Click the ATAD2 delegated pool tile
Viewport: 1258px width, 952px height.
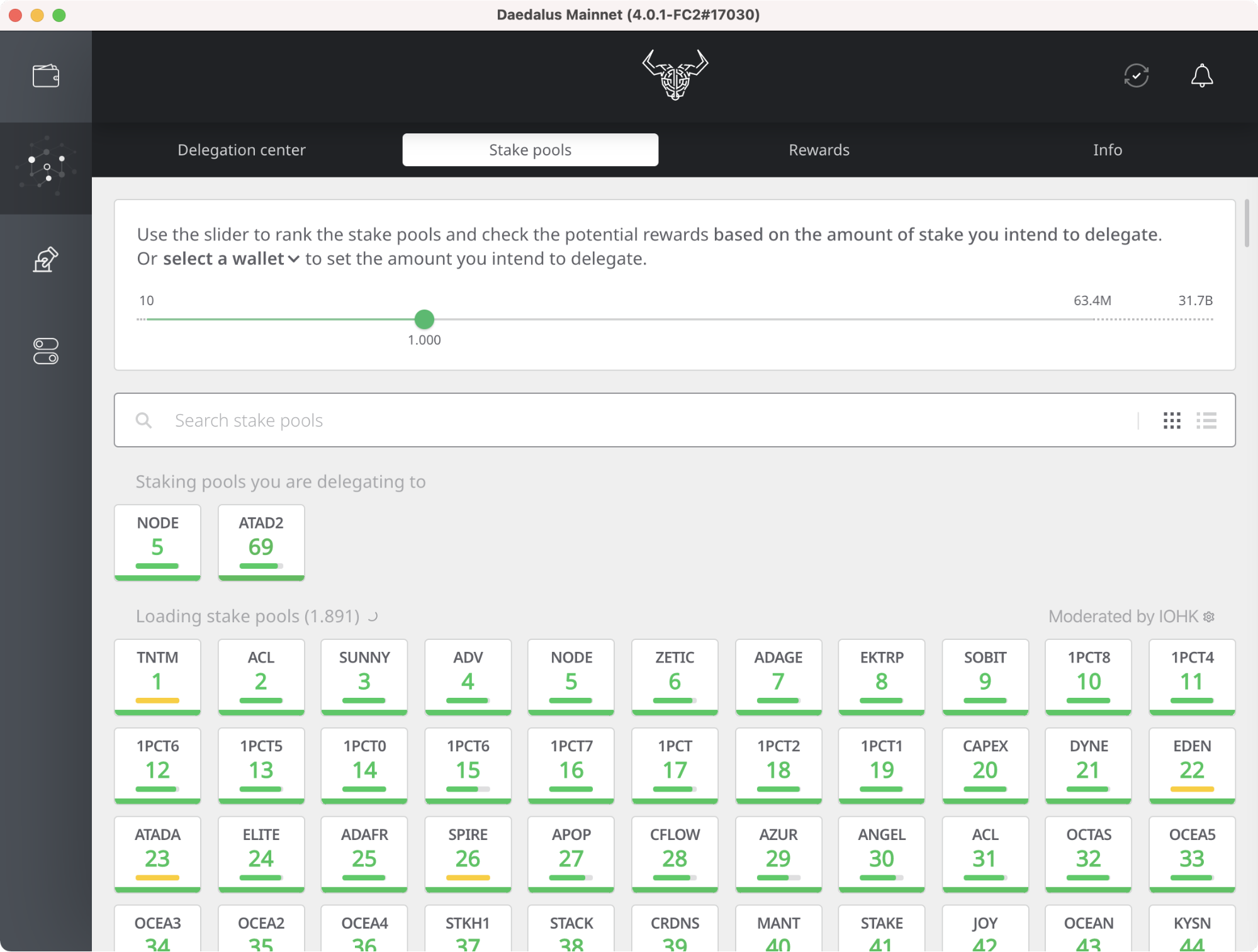pyautogui.click(x=261, y=542)
